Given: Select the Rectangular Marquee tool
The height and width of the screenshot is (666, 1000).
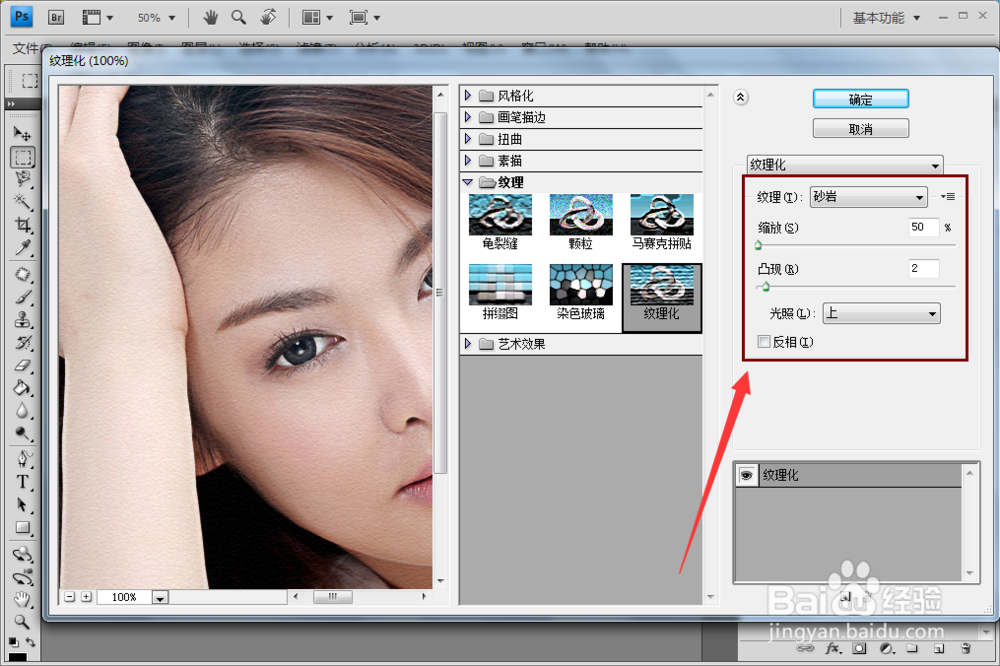Looking at the screenshot, I should (x=22, y=157).
